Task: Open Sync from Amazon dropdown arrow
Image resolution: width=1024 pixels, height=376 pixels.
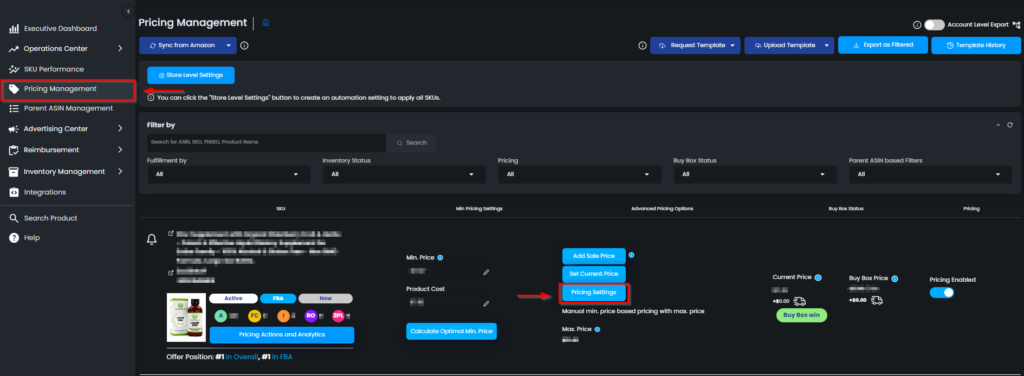Action: click(228, 46)
